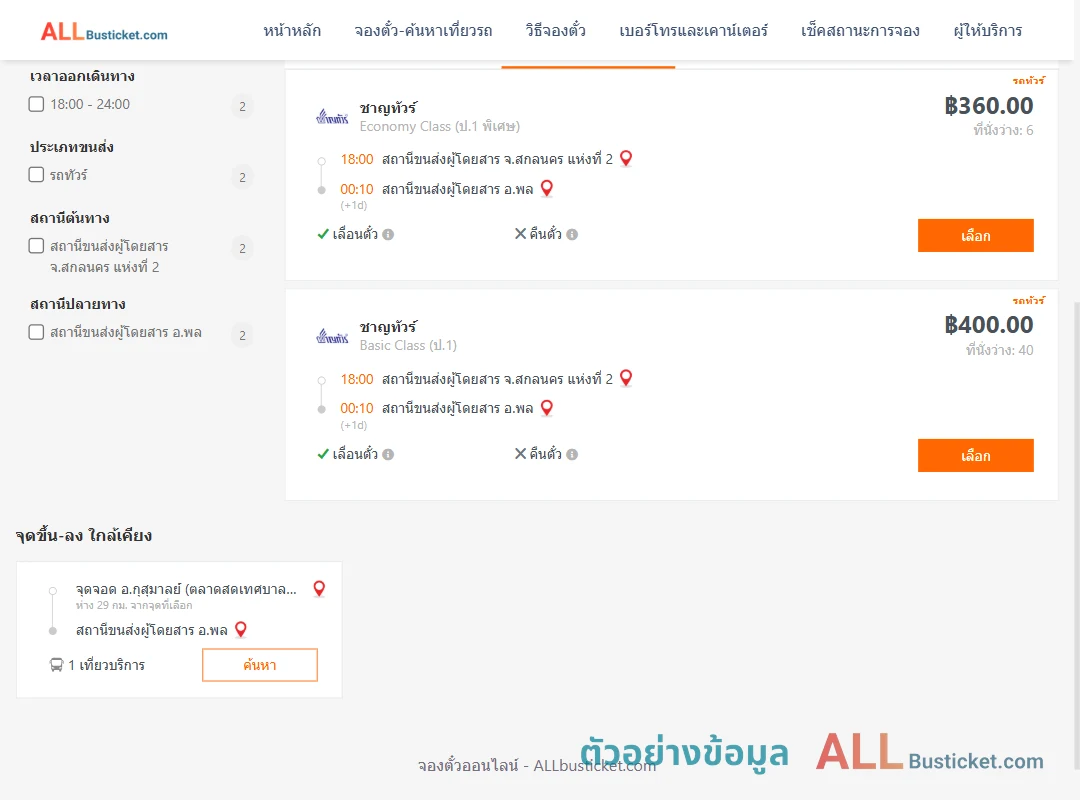This screenshot has height=800, width=1080.
Task: Click info icon next to คืนตั๋ว on Economy Class card
Action: click(572, 234)
